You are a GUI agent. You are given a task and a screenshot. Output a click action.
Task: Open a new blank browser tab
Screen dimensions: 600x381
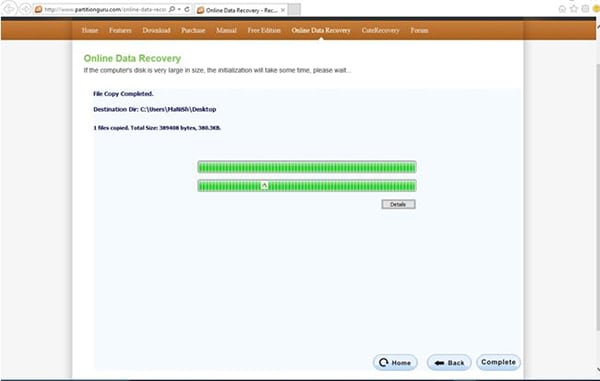[x=294, y=10]
